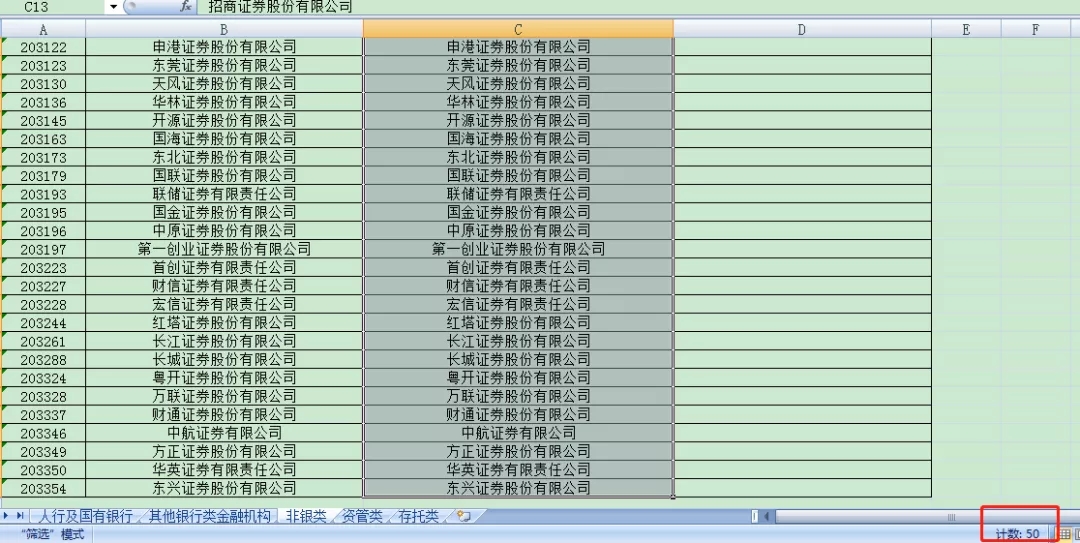Click cell 203346 in column A
The image size is (1080, 543).
click(x=43, y=433)
